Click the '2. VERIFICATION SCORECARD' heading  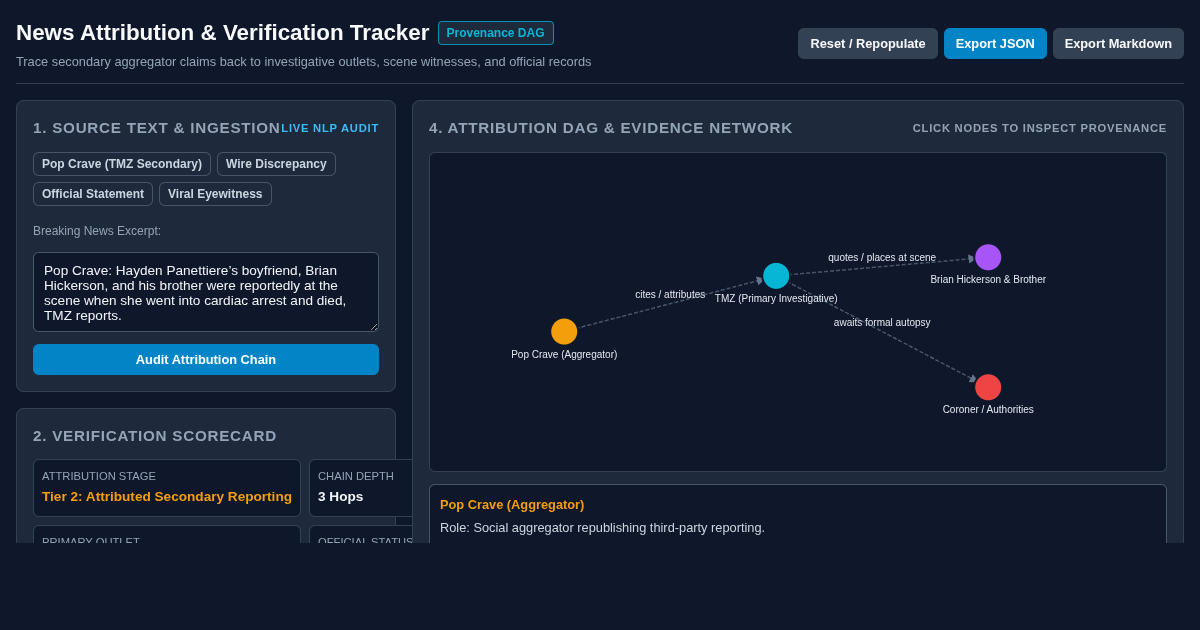click(155, 436)
